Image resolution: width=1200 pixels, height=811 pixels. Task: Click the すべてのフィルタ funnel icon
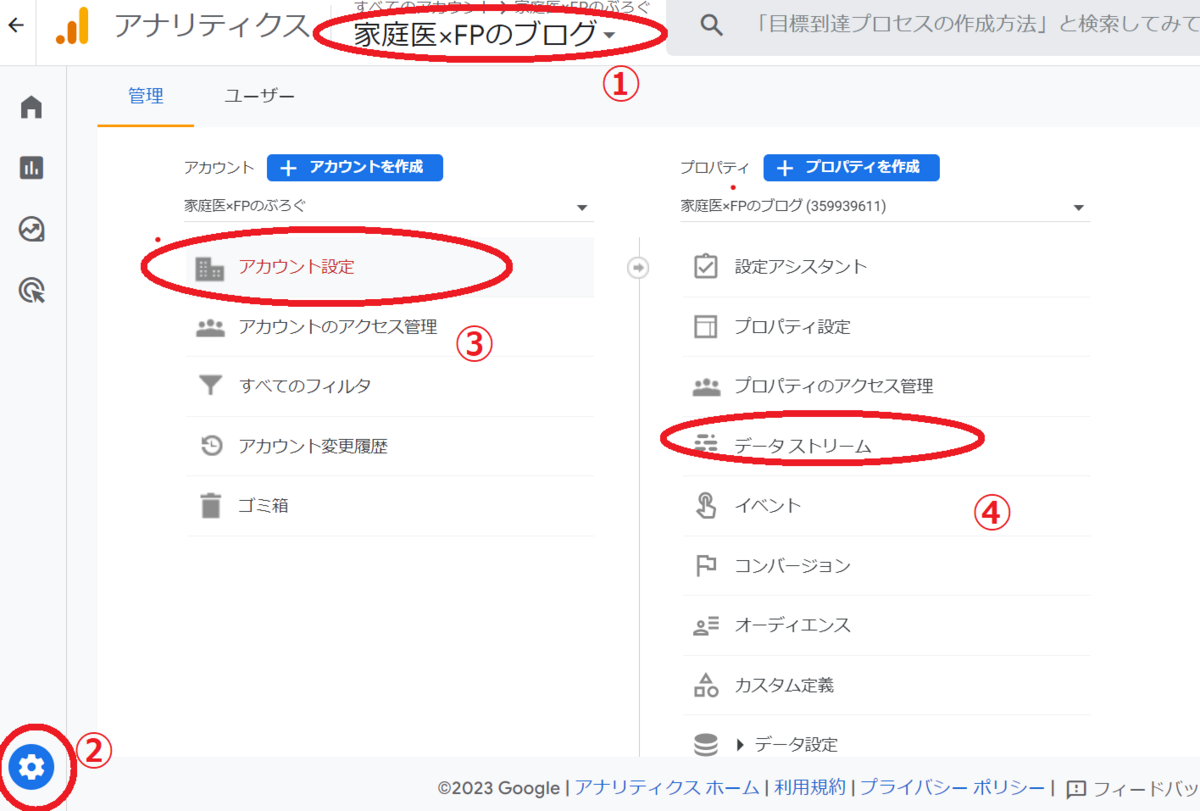click(210, 386)
